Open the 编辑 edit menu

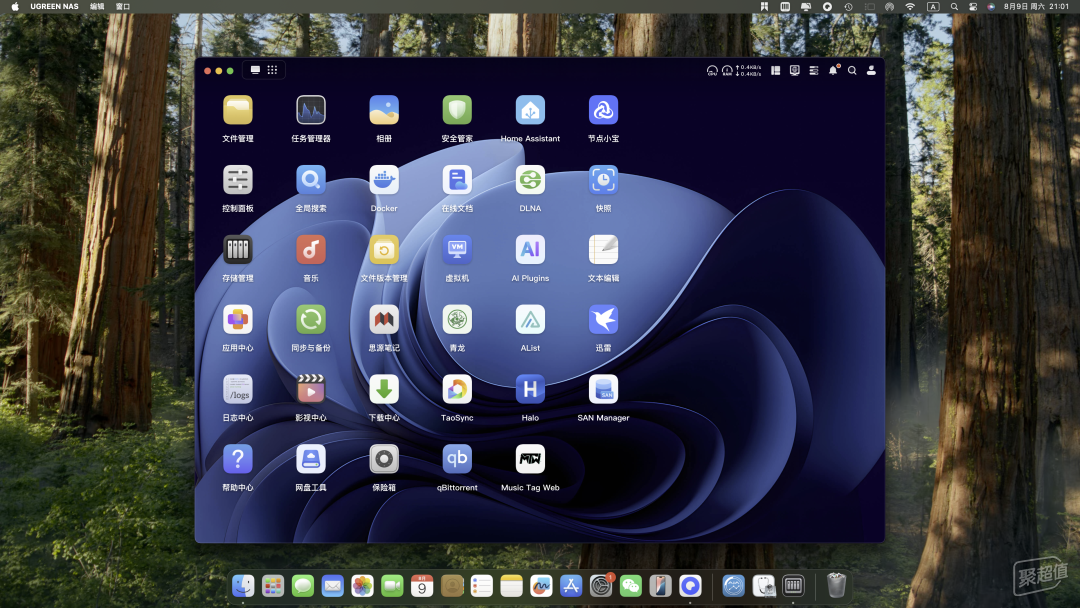coord(97,6)
